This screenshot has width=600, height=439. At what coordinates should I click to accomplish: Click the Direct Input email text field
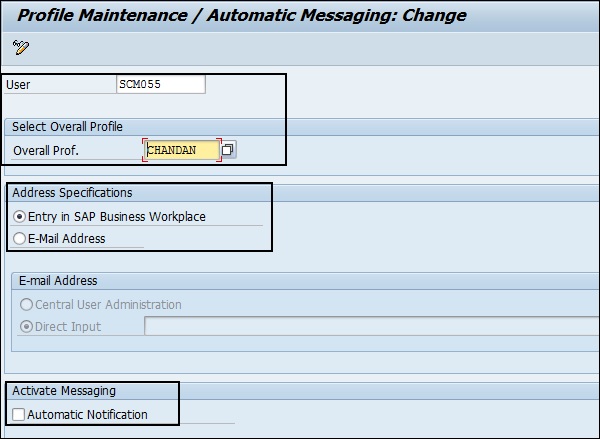(370, 326)
